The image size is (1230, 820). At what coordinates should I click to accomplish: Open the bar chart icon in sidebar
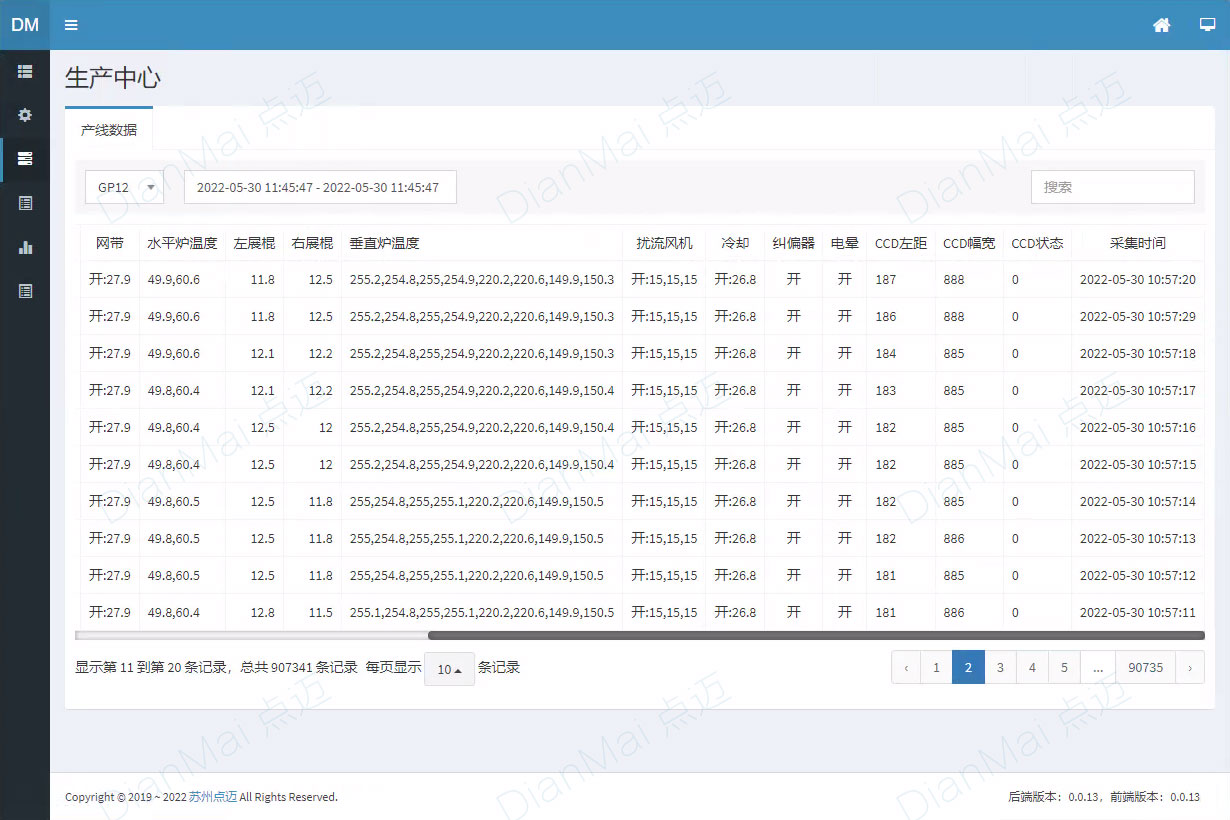tap(25, 247)
